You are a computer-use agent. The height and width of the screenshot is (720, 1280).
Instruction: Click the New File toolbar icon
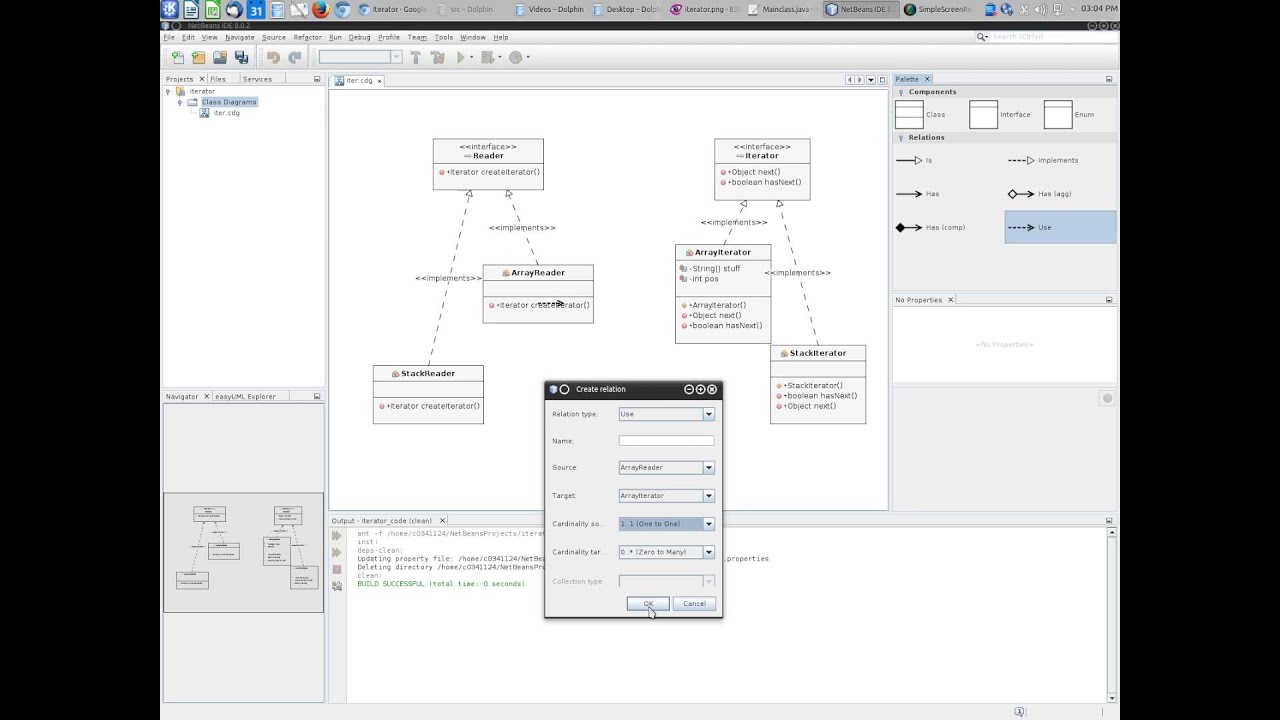pyautogui.click(x=178, y=58)
